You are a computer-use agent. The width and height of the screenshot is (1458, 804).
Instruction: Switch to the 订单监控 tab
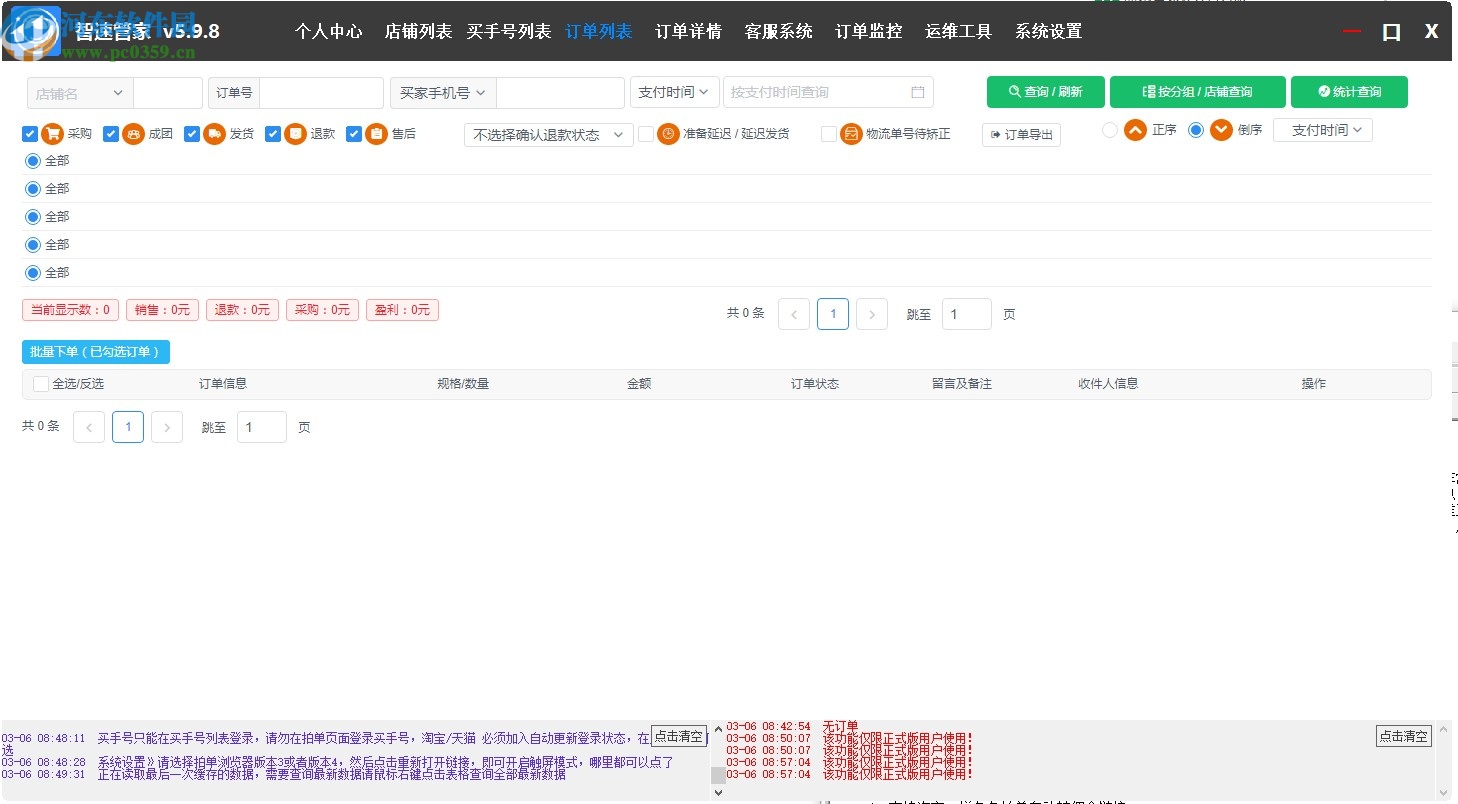[869, 31]
